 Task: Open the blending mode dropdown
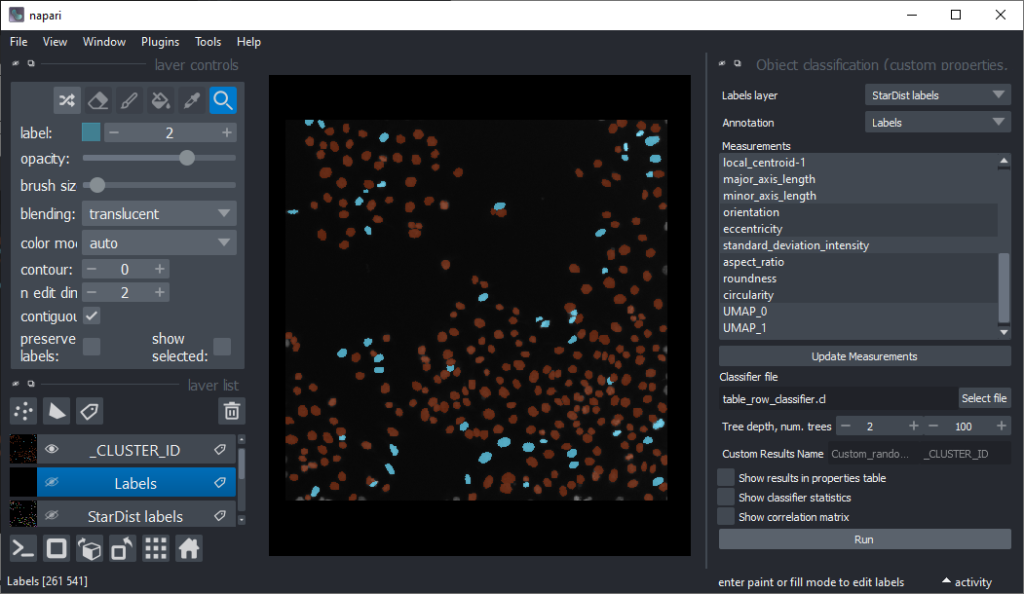(x=159, y=214)
